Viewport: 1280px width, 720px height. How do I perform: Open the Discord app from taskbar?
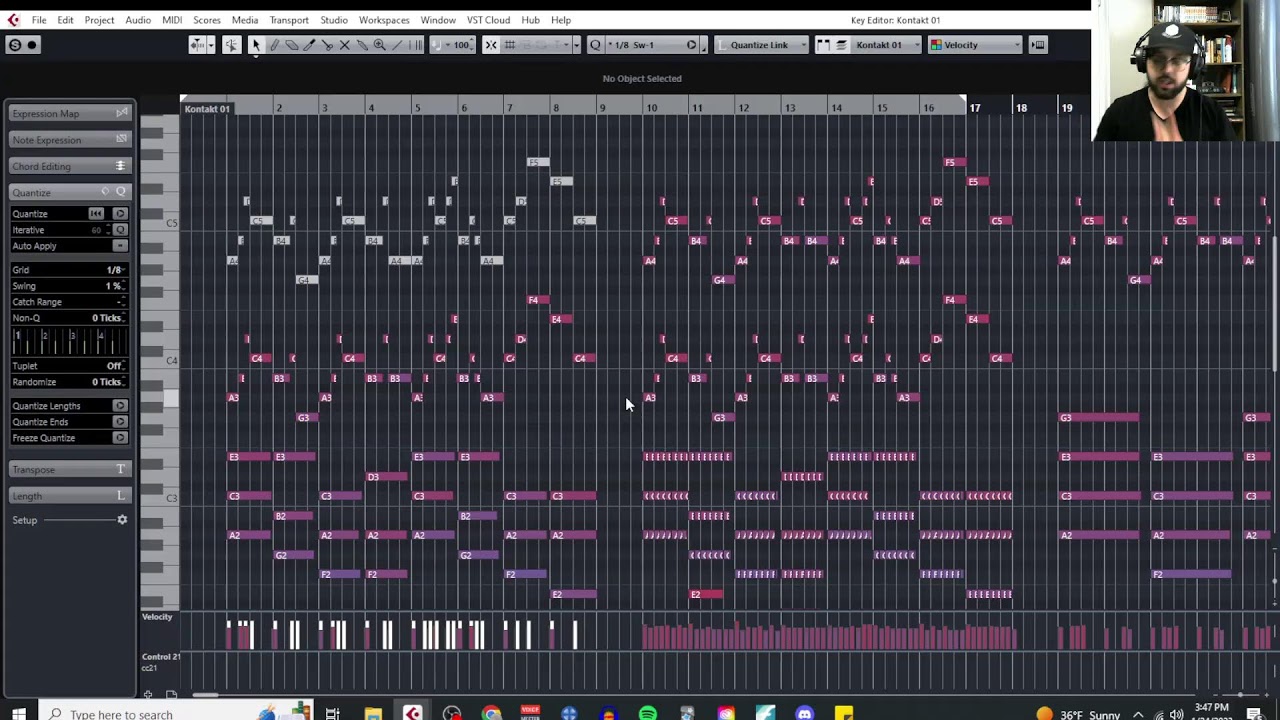[805, 714]
